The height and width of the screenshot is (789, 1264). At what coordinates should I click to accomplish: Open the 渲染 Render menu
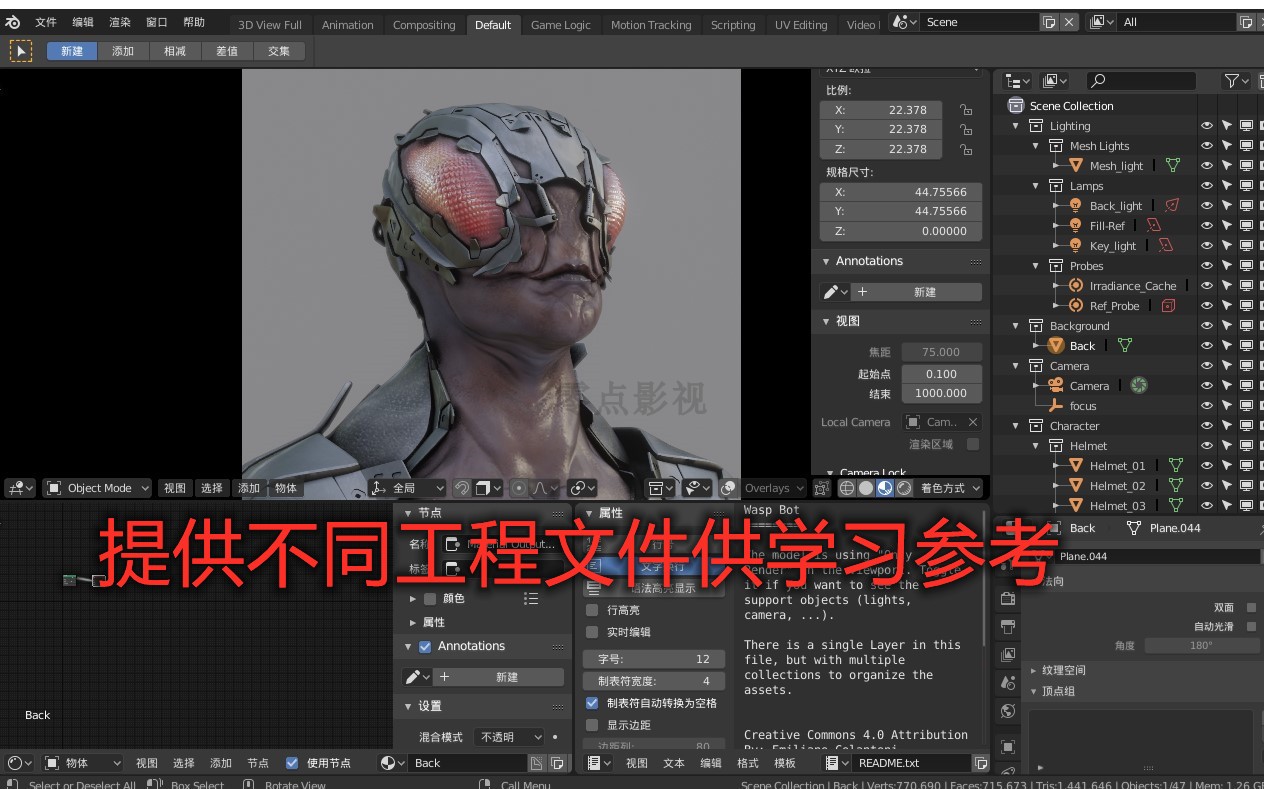tap(119, 22)
